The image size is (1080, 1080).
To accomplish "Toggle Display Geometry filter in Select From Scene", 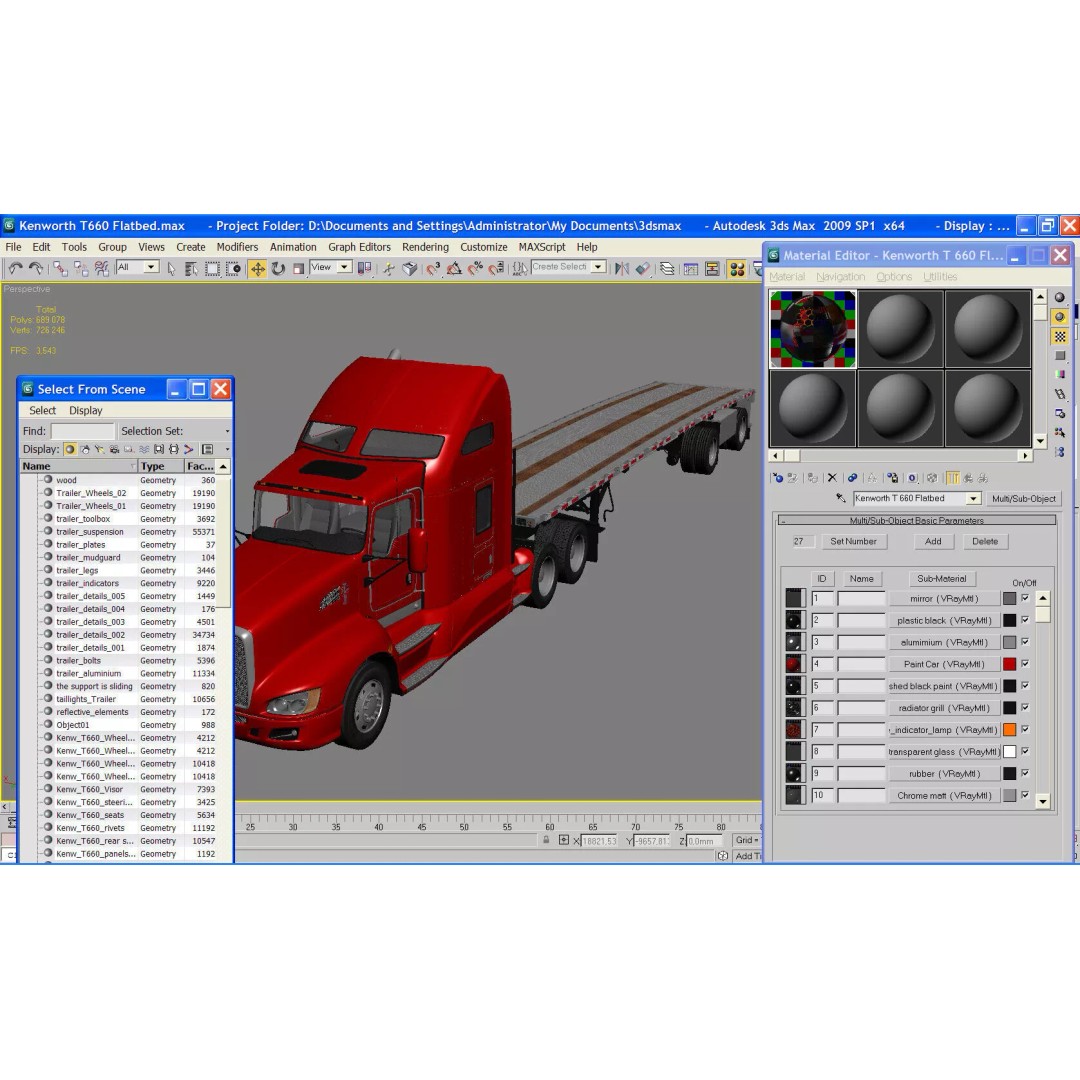I will 70,449.
